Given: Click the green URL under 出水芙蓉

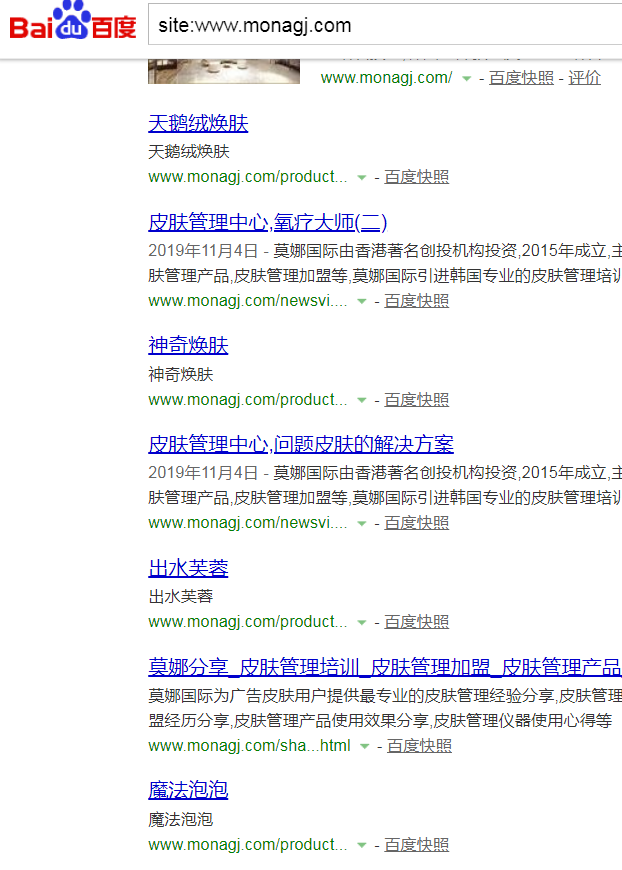Looking at the screenshot, I should [247, 621].
